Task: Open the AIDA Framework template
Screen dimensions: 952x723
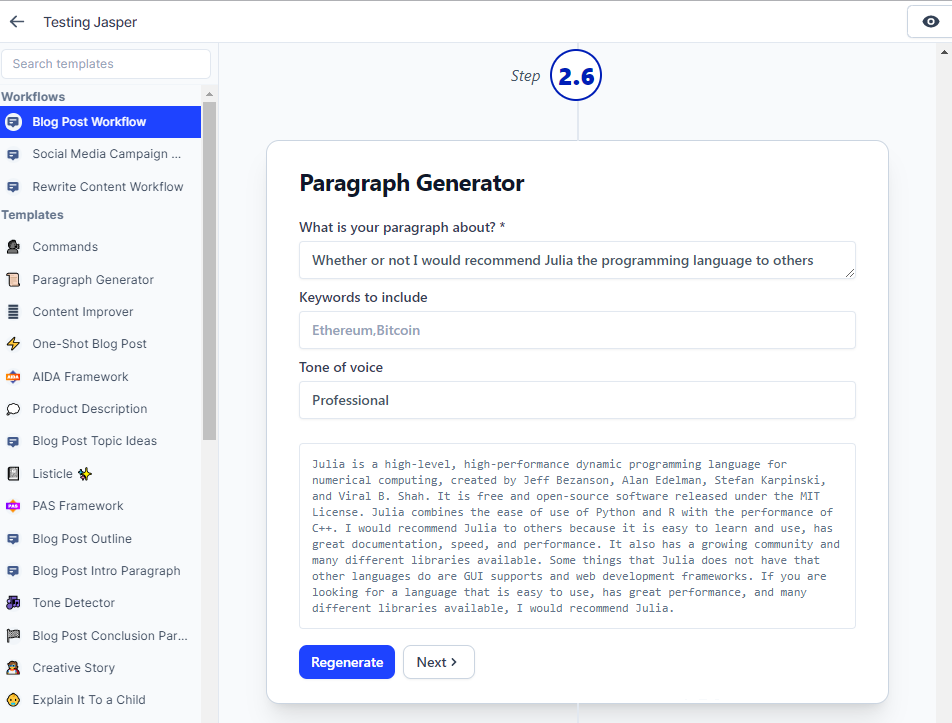Action: coord(80,377)
